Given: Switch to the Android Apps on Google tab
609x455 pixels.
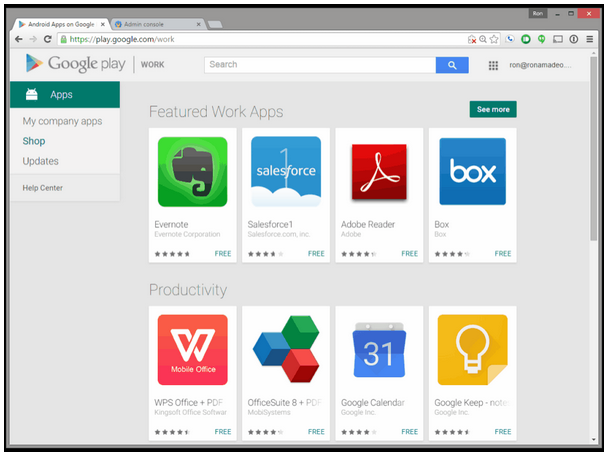Looking at the screenshot, I should 61,24.
